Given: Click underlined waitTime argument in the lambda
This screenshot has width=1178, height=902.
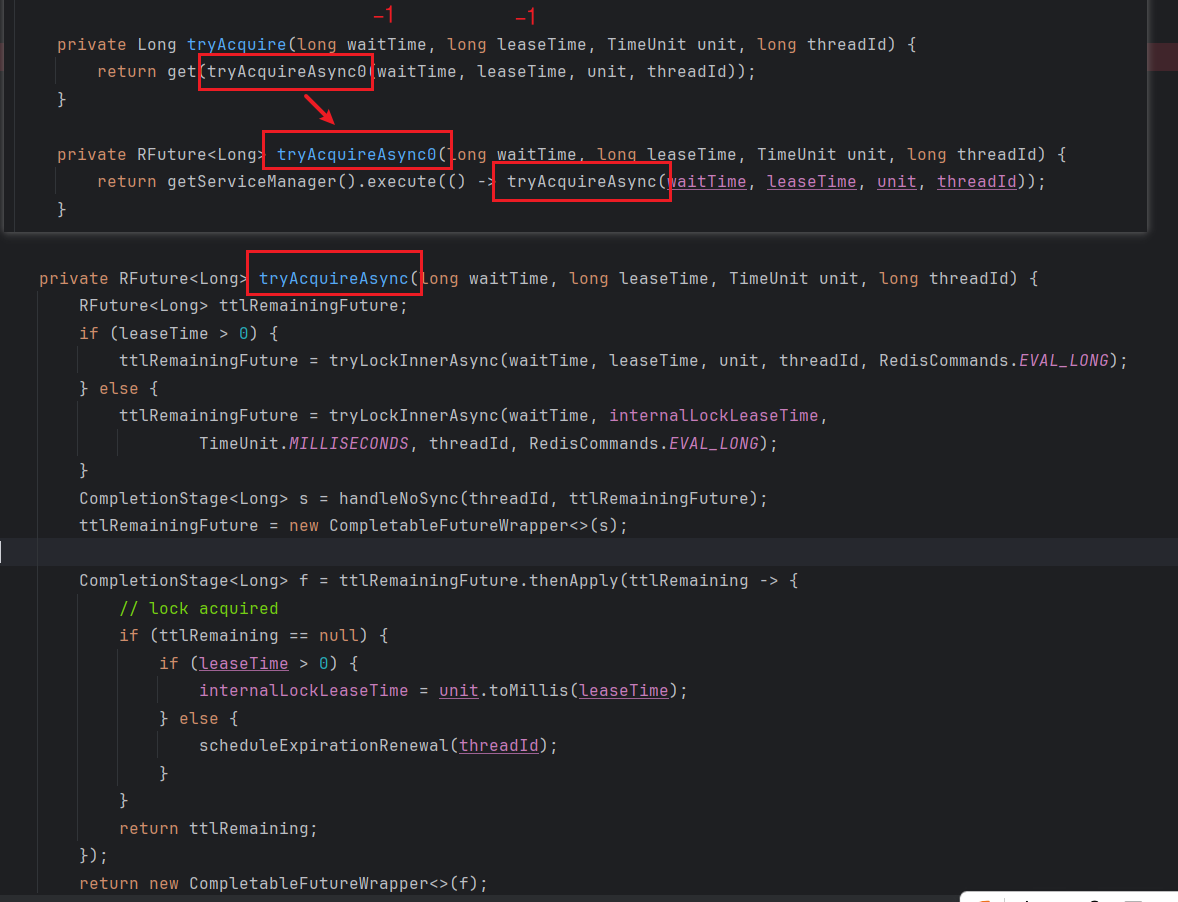Looking at the screenshot, I should pyautogui.click(x=707, y=182).
